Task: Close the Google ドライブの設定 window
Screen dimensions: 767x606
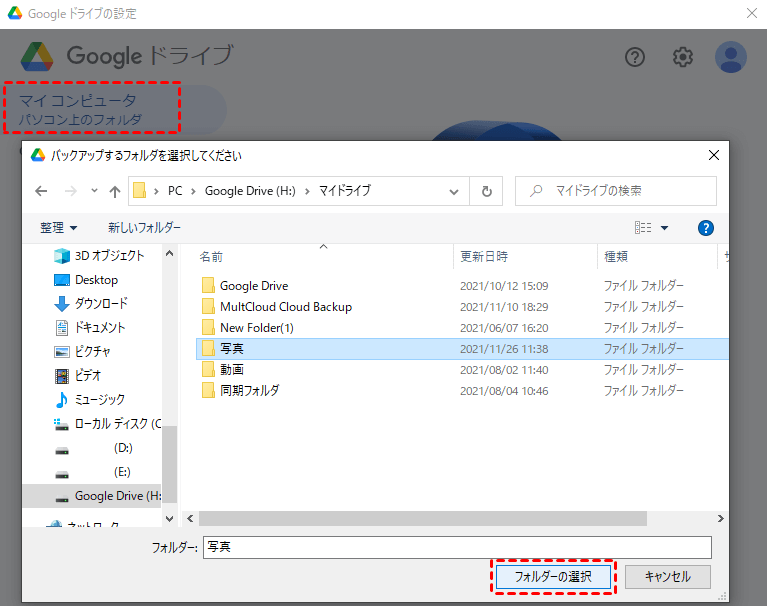Action: pos(752,13)
